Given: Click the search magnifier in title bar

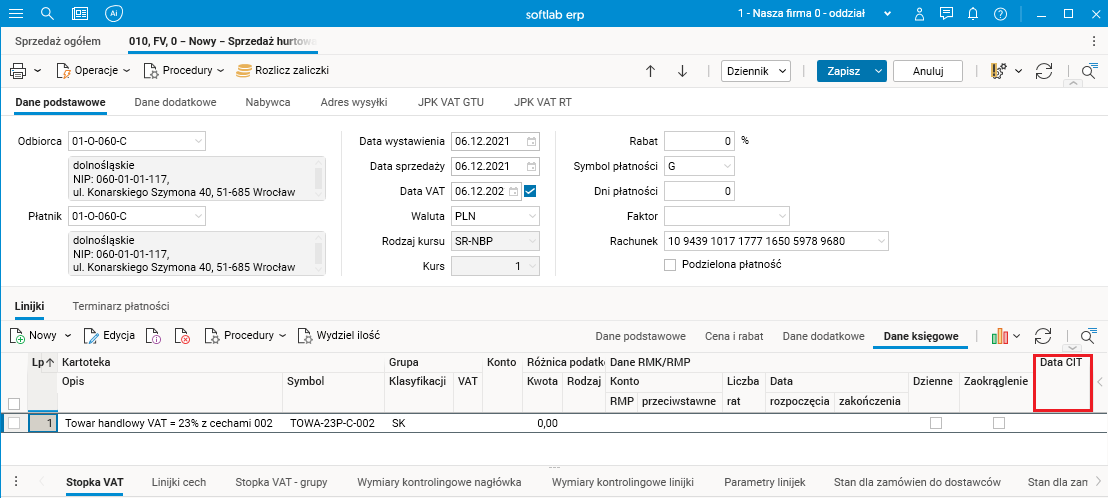Looking at the screenshot, I should (47, 13).
